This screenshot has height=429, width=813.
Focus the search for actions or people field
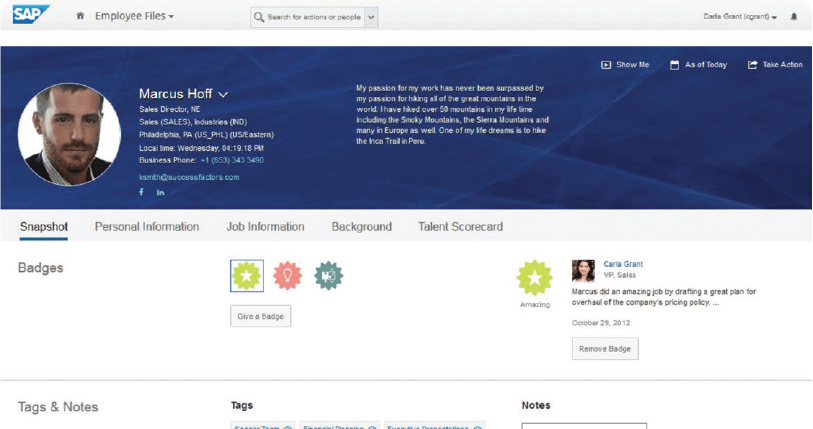314,17
